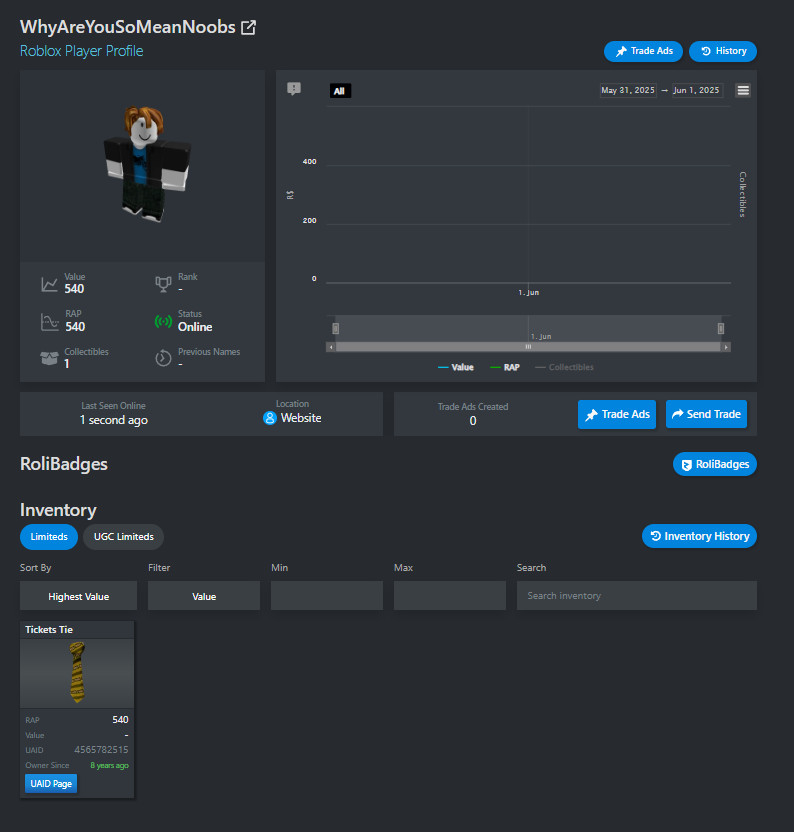
Task: Click the Website location user icon
Action: [270, 418]
